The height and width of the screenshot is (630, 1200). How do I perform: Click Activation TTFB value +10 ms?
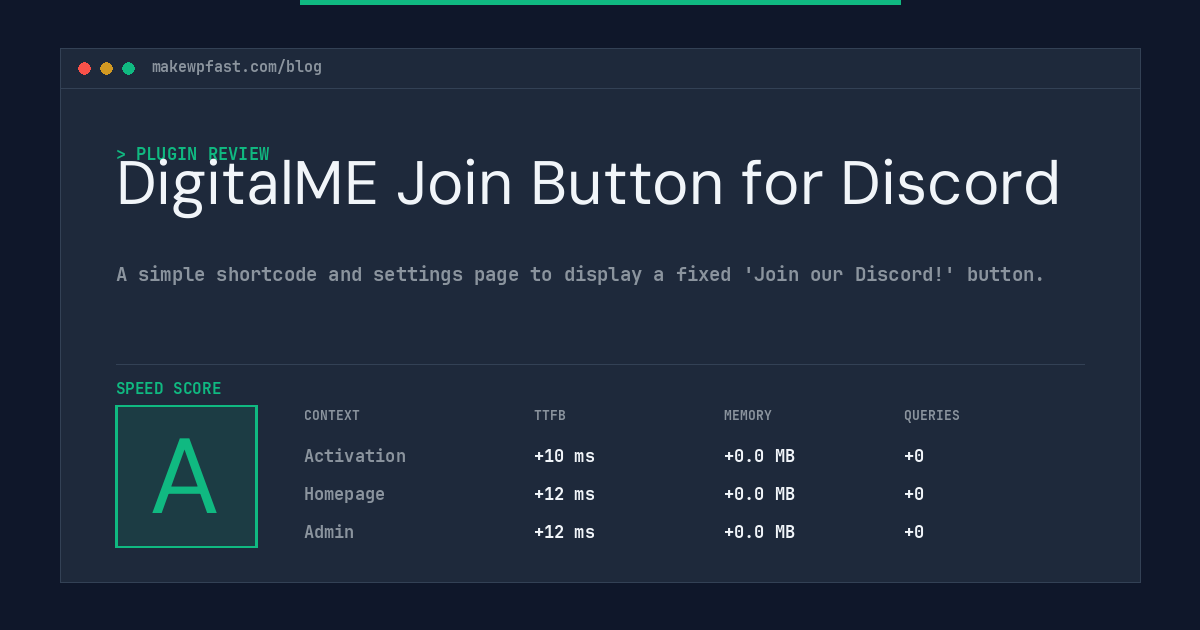tap(564, 456)
